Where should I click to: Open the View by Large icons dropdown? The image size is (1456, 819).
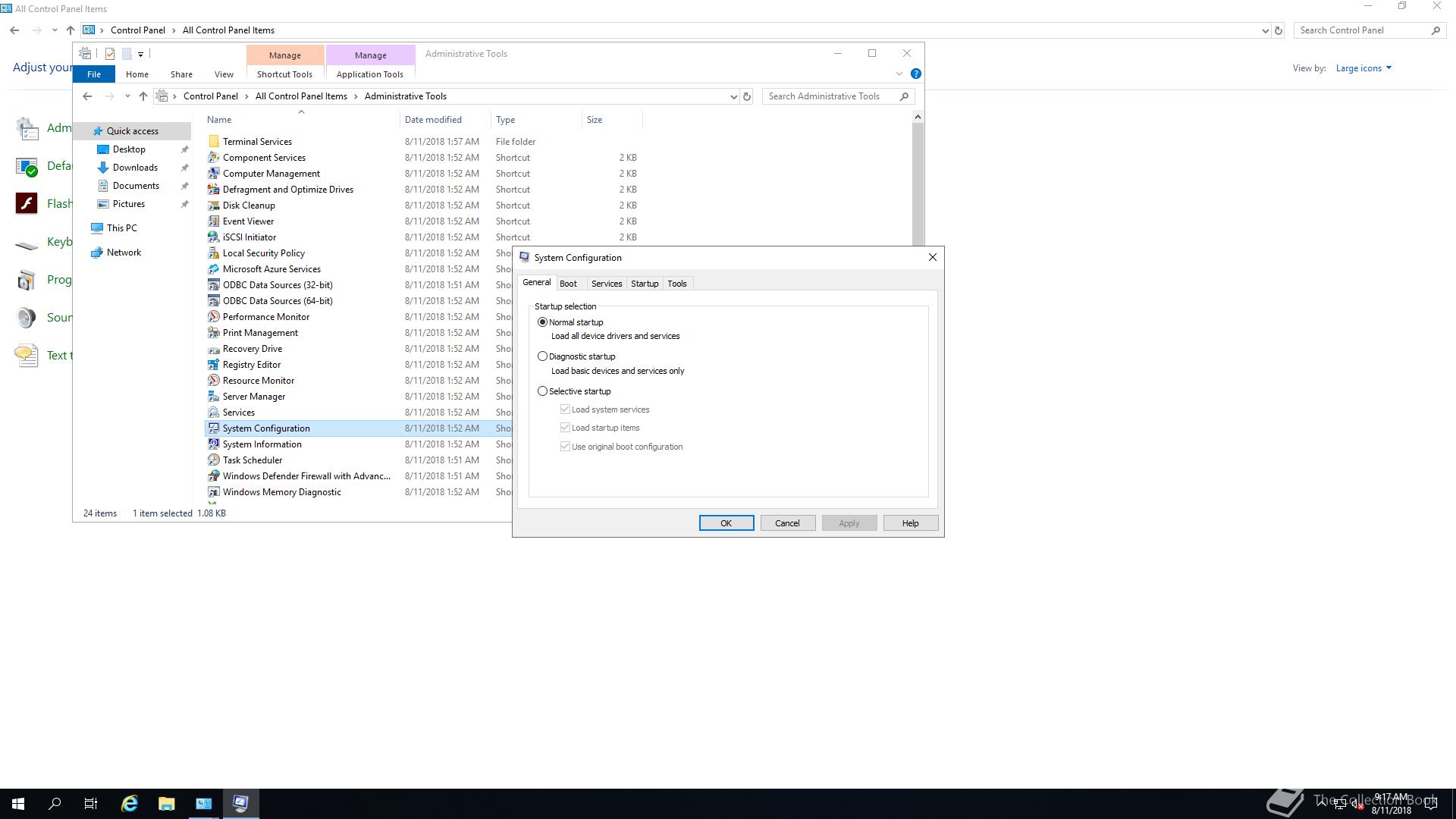click(x=1363, y=68)
